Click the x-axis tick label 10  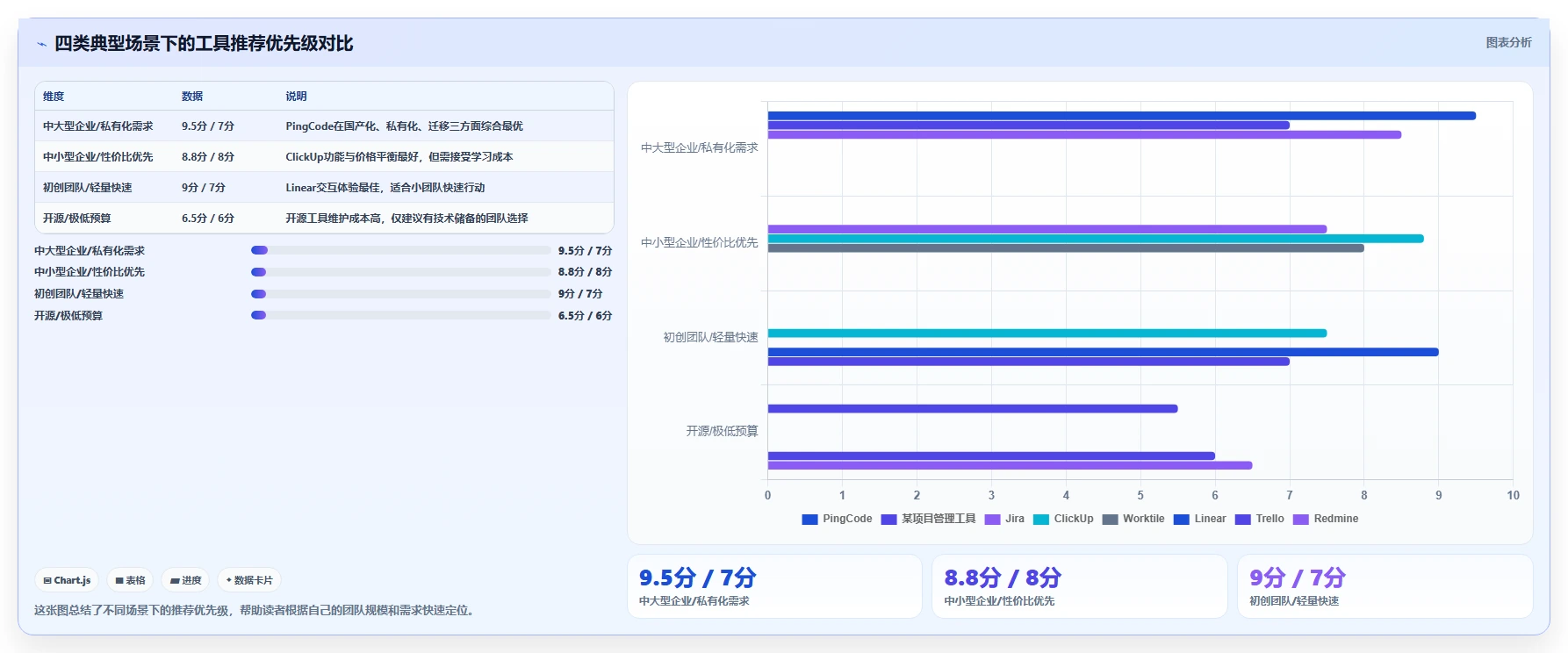pyautogui.click(x=1513, y=496)
